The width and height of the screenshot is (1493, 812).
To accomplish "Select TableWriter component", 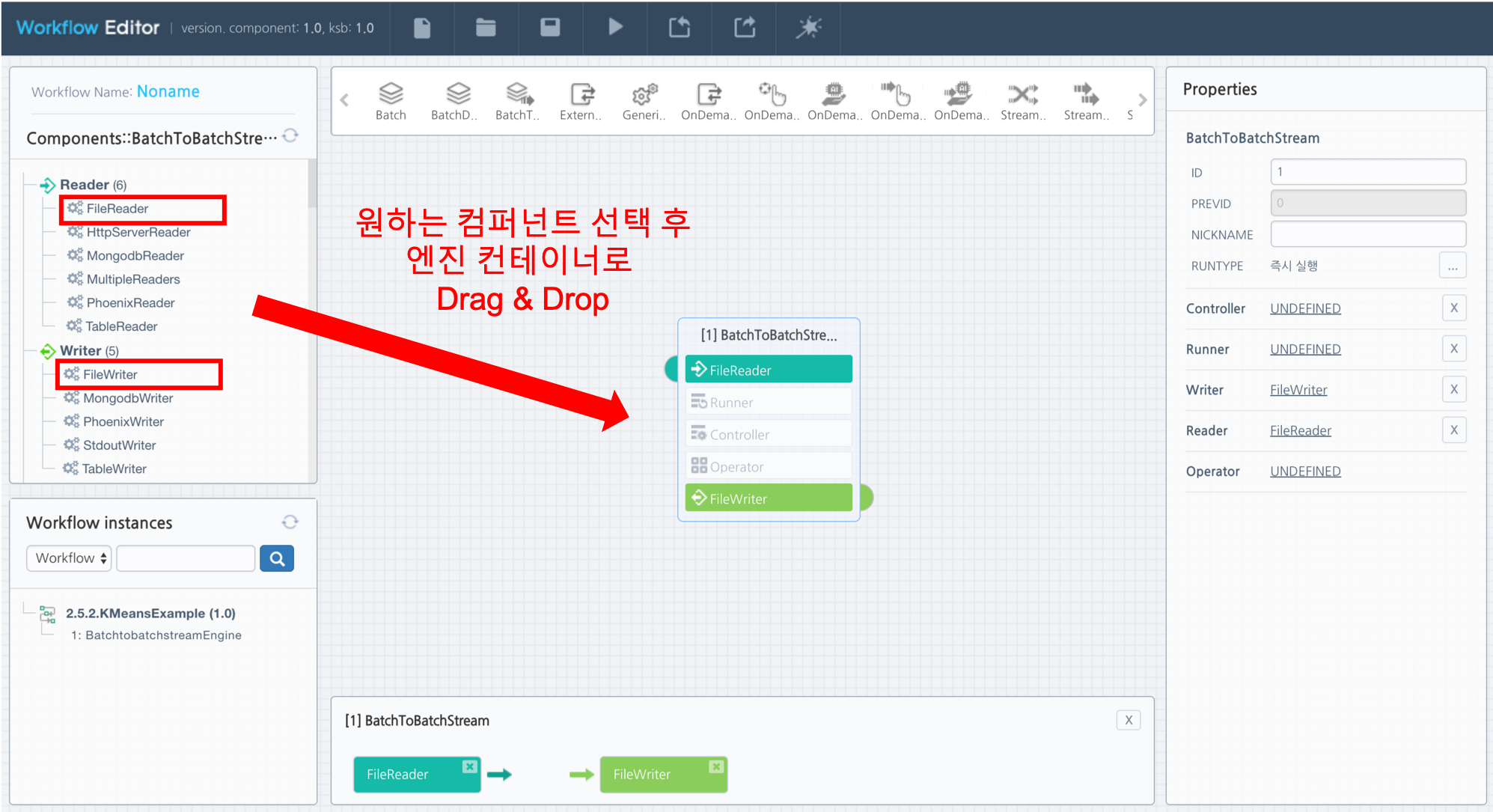I will click(105, 469).
